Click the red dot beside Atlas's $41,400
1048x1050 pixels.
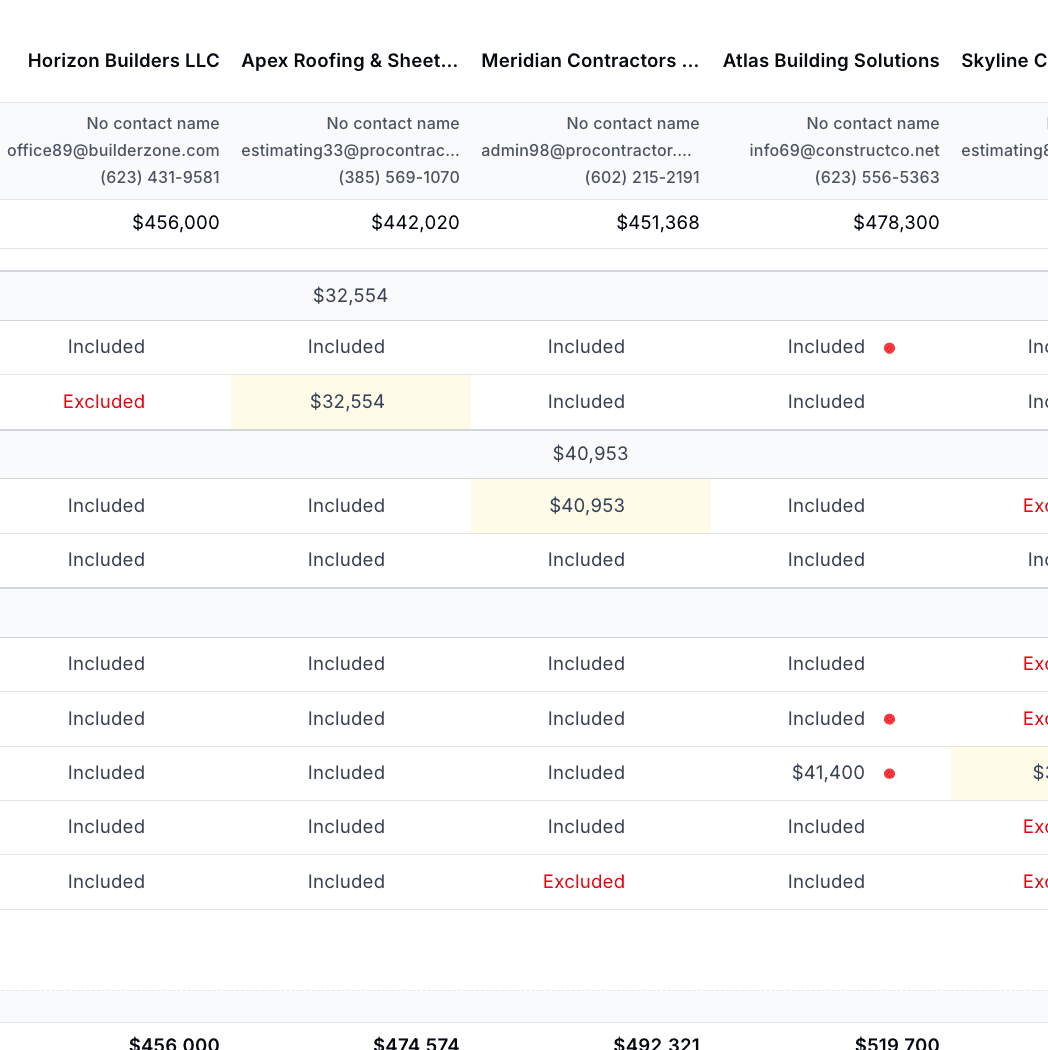[889, 773]
